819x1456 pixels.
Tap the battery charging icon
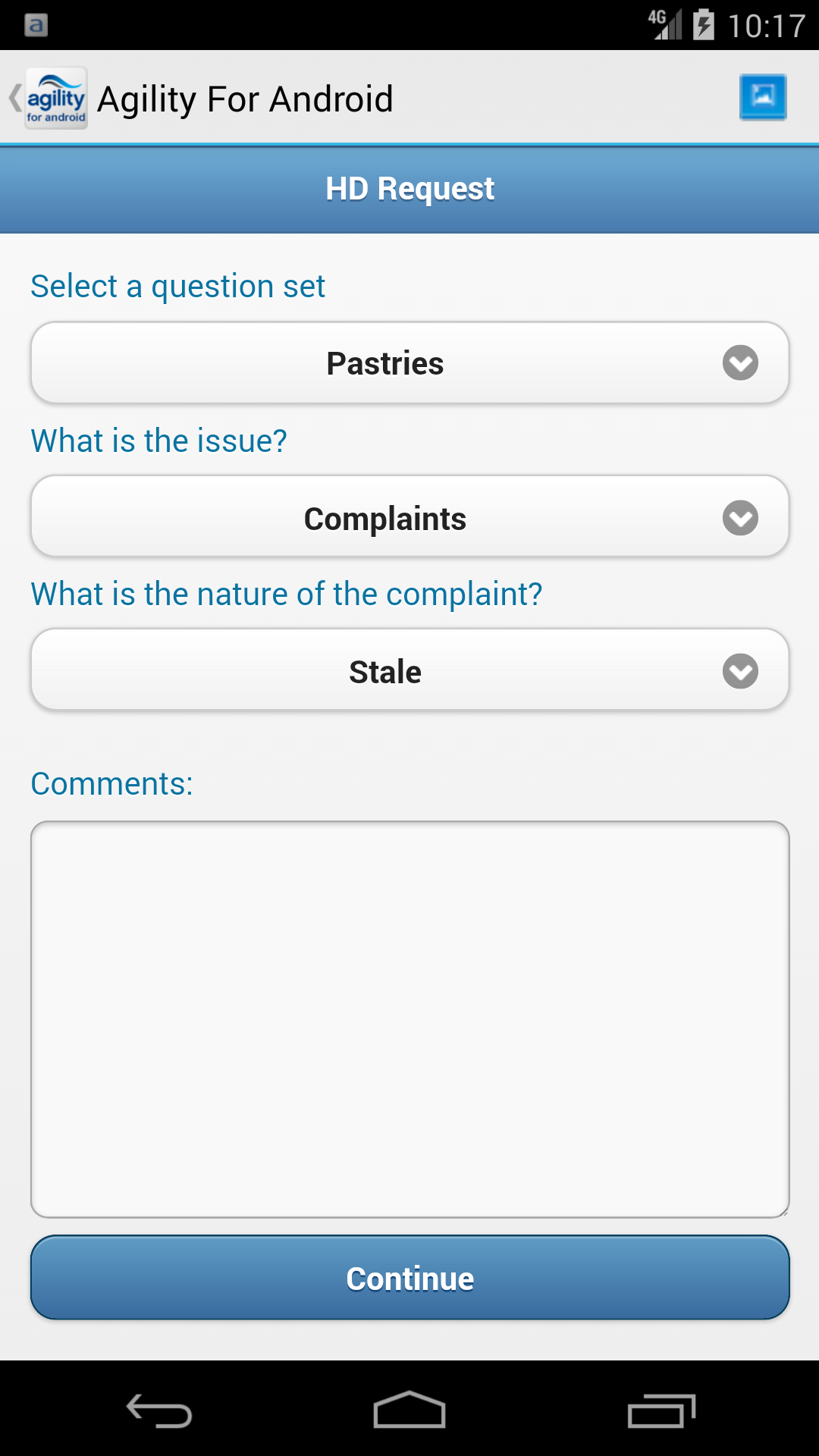point(704,25)
